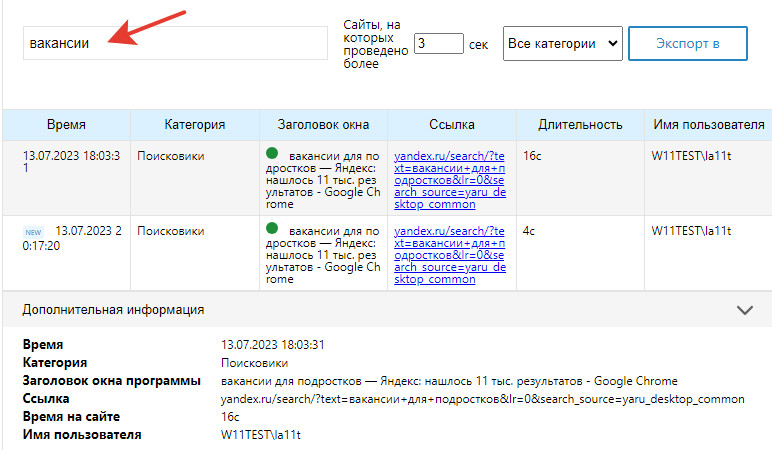Screen dimensions: 772x450
Task: Click the "сек" unit label
Action: pyautogui.click(x=478, y=45)
